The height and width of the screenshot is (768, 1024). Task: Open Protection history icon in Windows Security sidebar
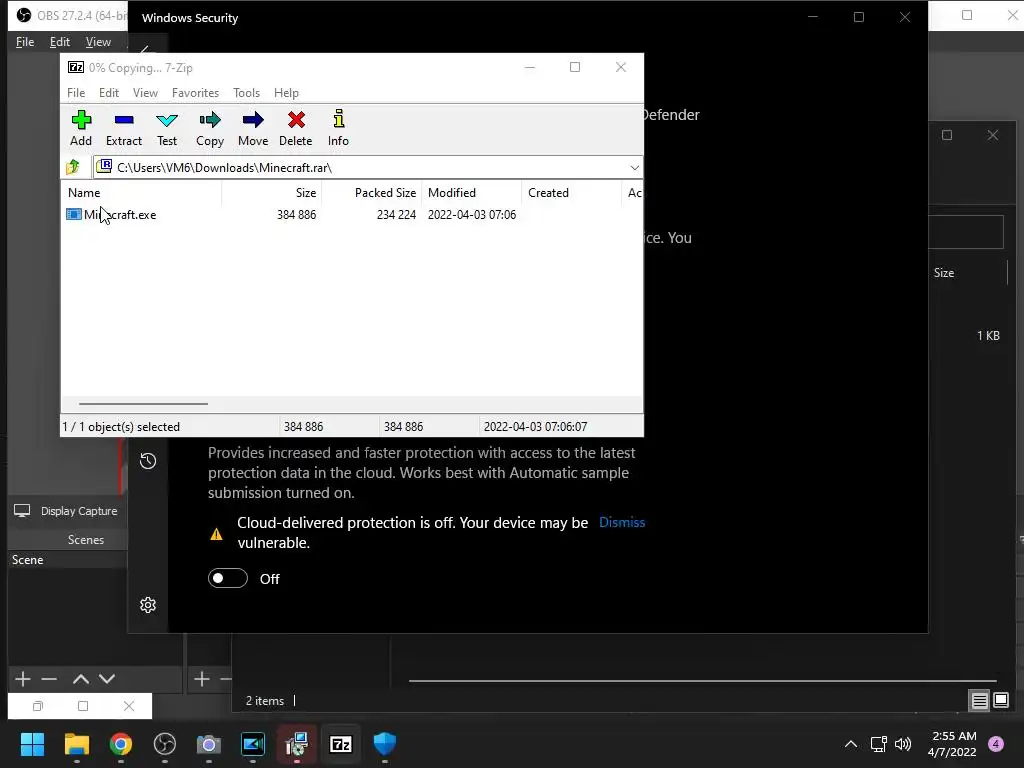148,461
